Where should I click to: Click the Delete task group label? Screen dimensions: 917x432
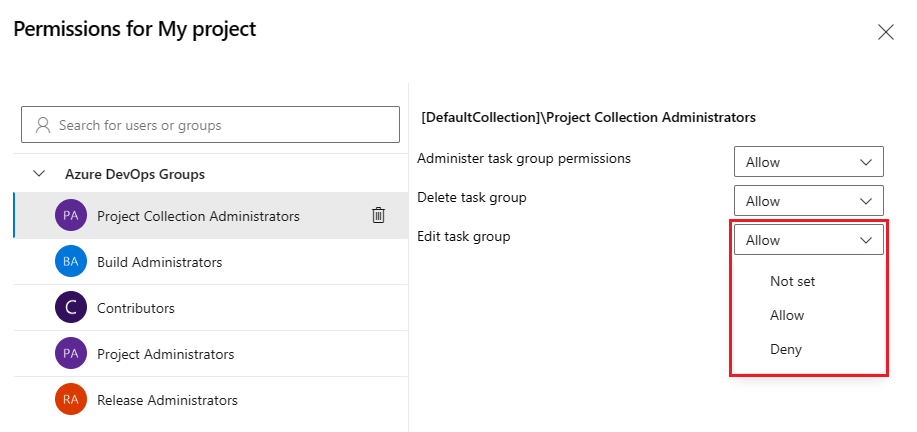pos(472,198)
